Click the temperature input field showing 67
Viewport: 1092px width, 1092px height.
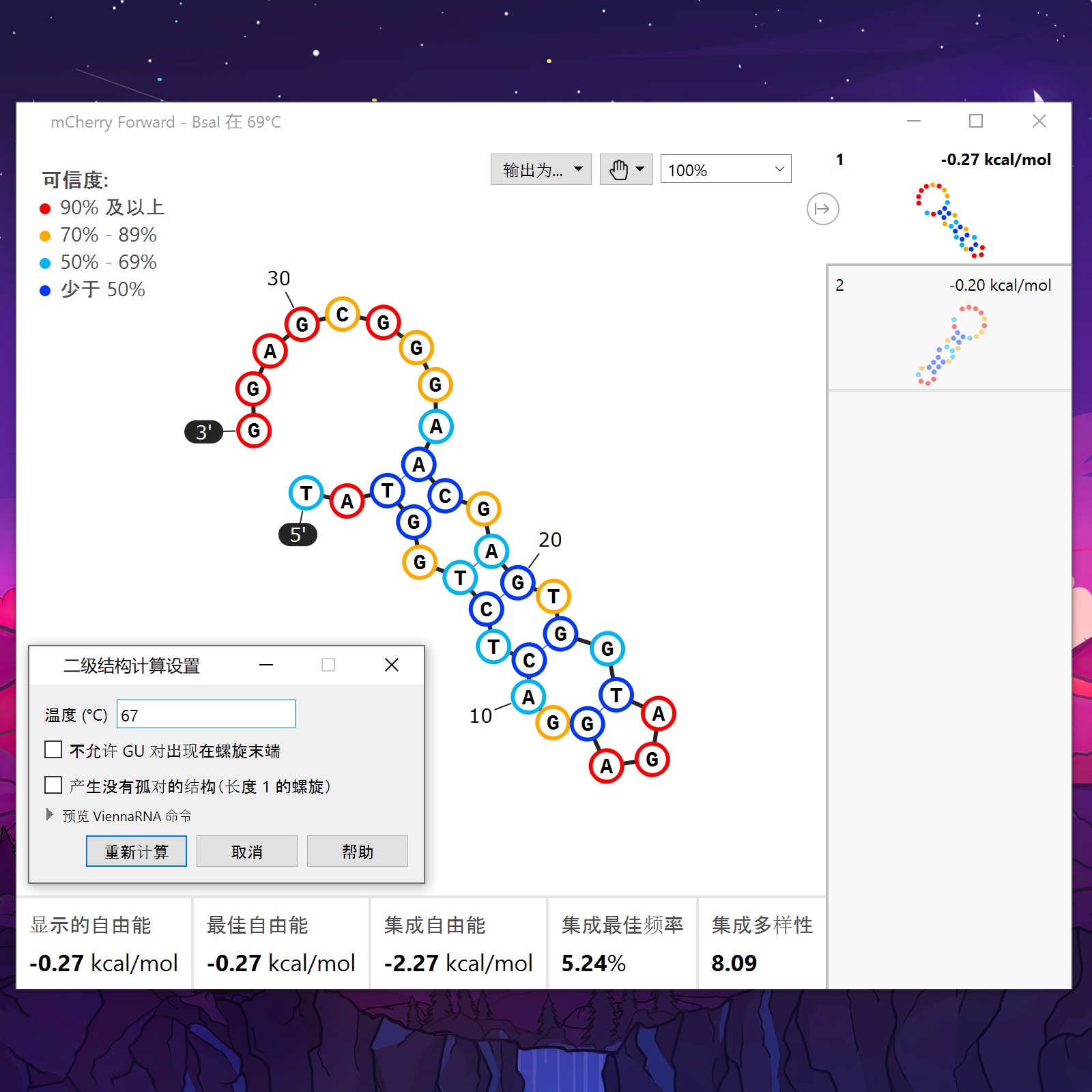coord(205,714)
